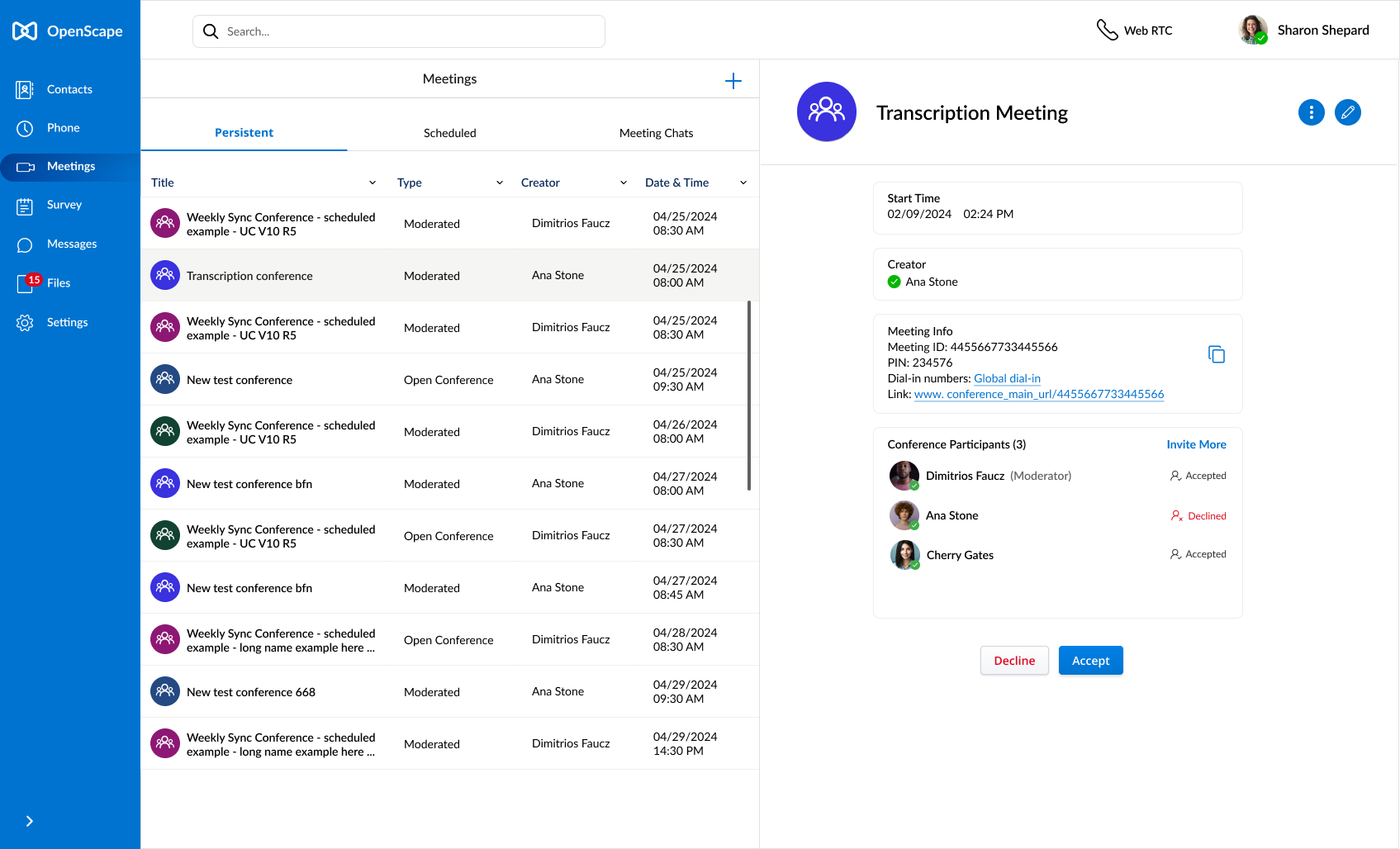Click Cherry Gates' Accepted status icon
The height and width of the screenshot is (849, 1400).
point(1175,554)
